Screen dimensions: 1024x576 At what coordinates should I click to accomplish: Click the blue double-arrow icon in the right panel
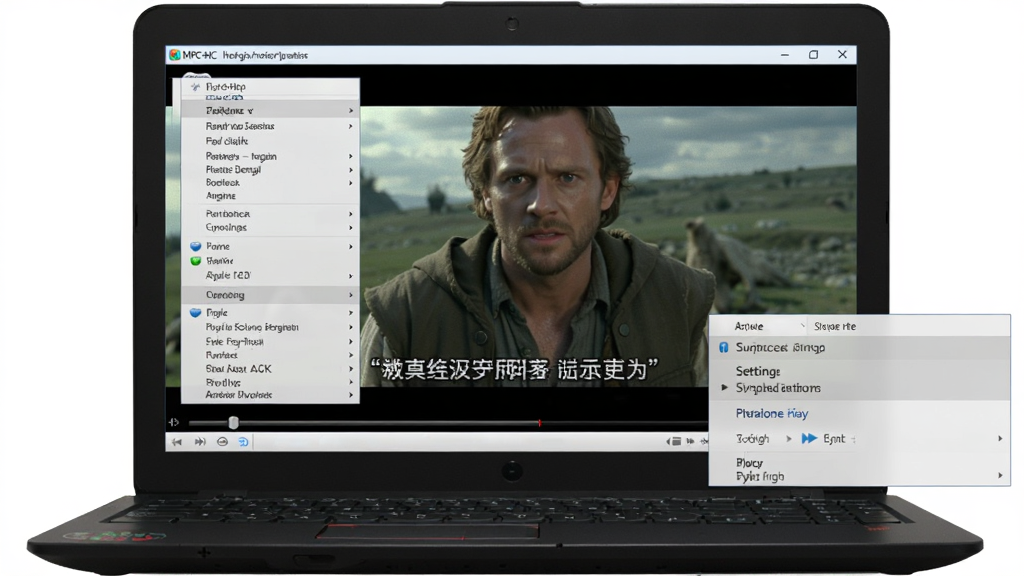click(809, 438)
